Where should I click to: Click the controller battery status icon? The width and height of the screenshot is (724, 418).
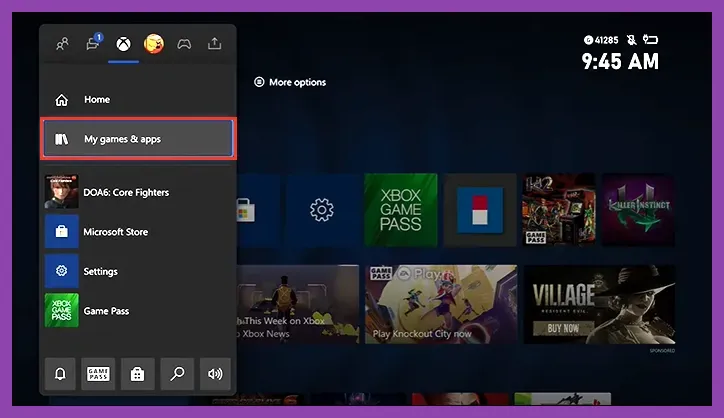click(651, 40)
